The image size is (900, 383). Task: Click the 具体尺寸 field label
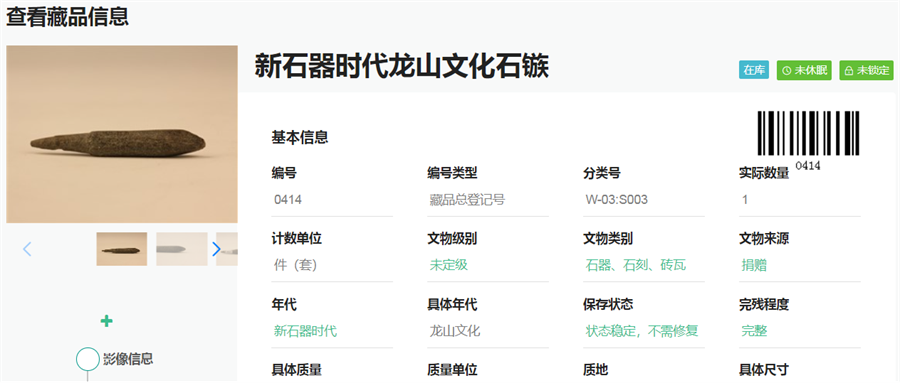(764, 370)
